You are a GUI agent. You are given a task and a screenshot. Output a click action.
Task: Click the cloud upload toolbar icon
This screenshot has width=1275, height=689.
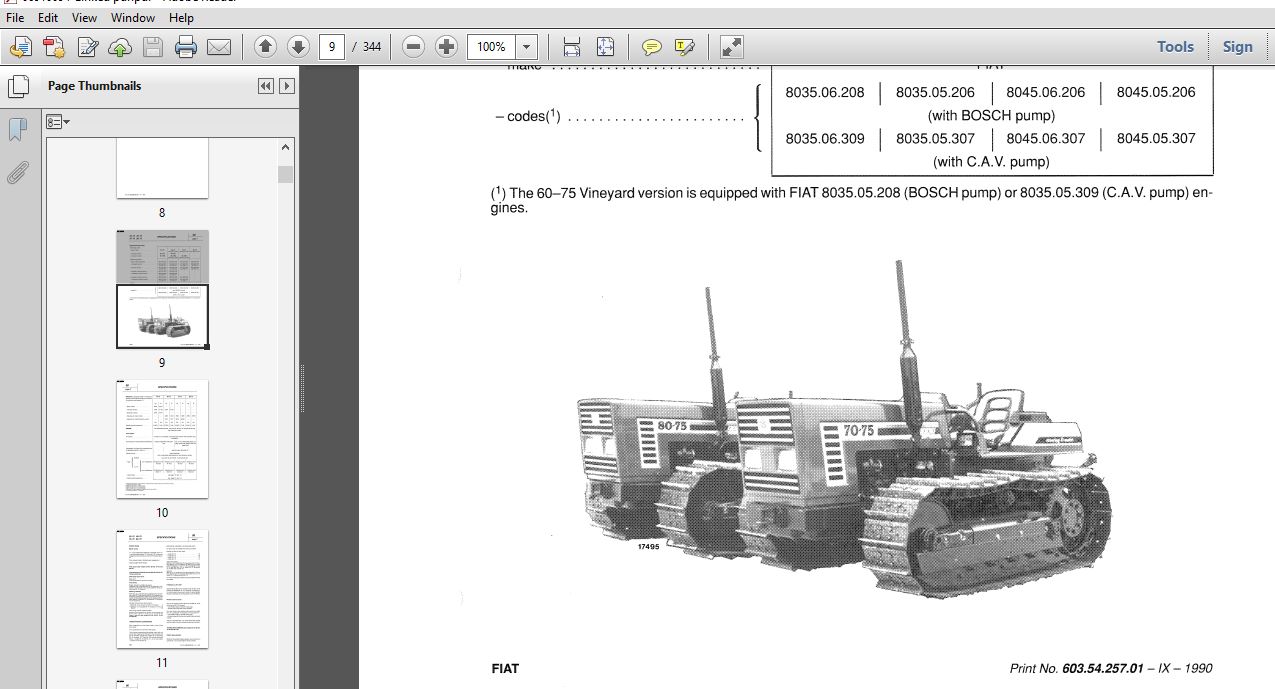[x=120, y=46]
